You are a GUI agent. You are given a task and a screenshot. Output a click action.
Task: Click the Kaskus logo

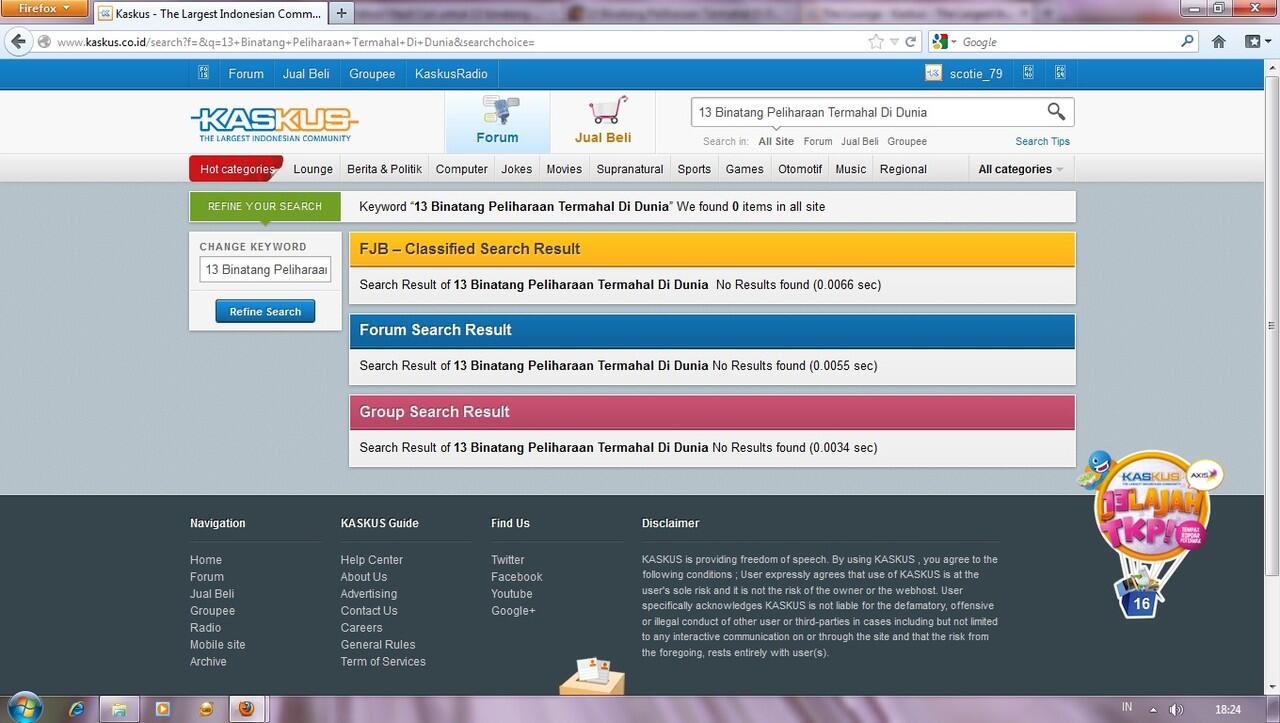274,125
